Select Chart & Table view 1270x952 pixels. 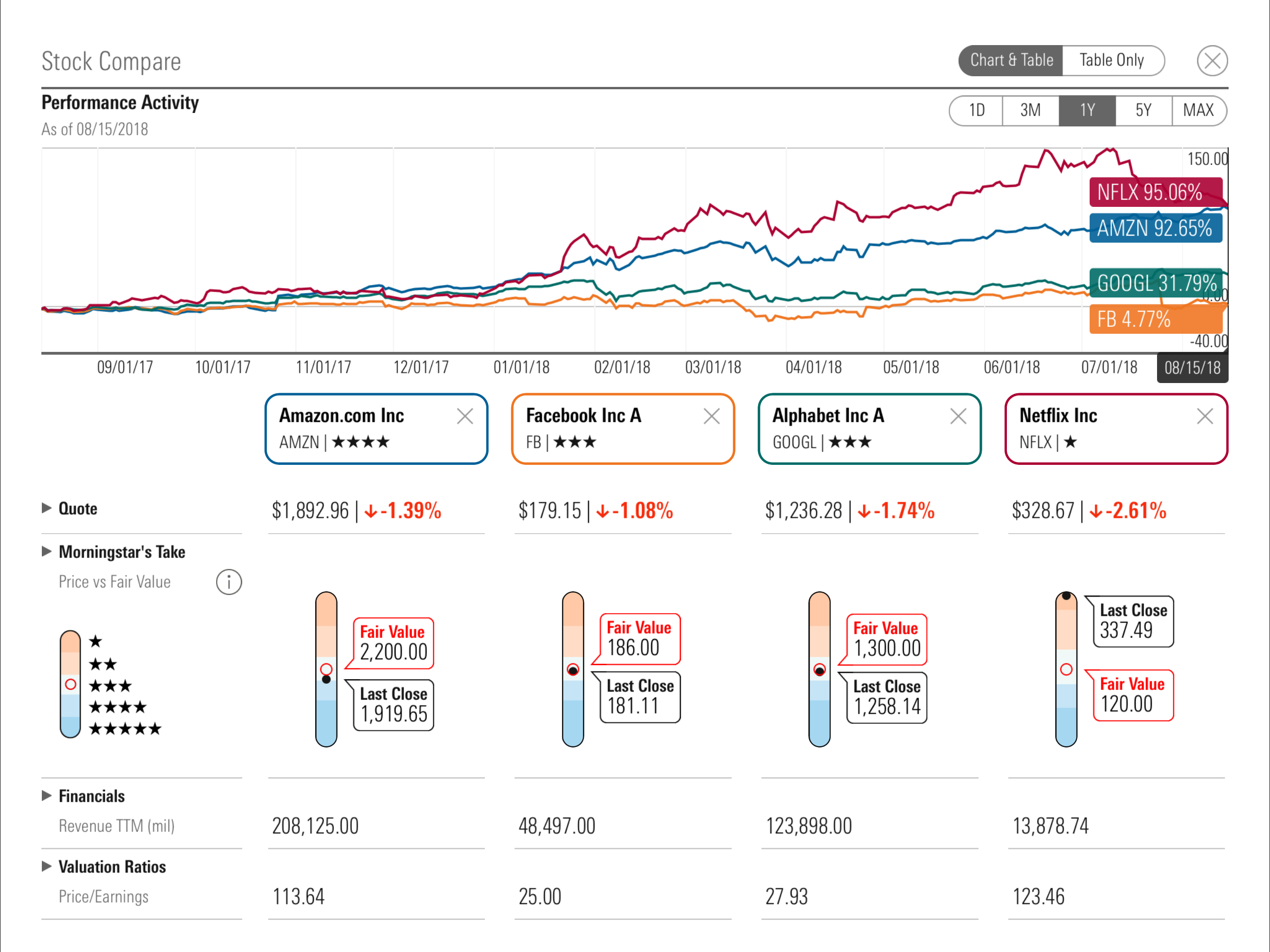click(1011, 61)
